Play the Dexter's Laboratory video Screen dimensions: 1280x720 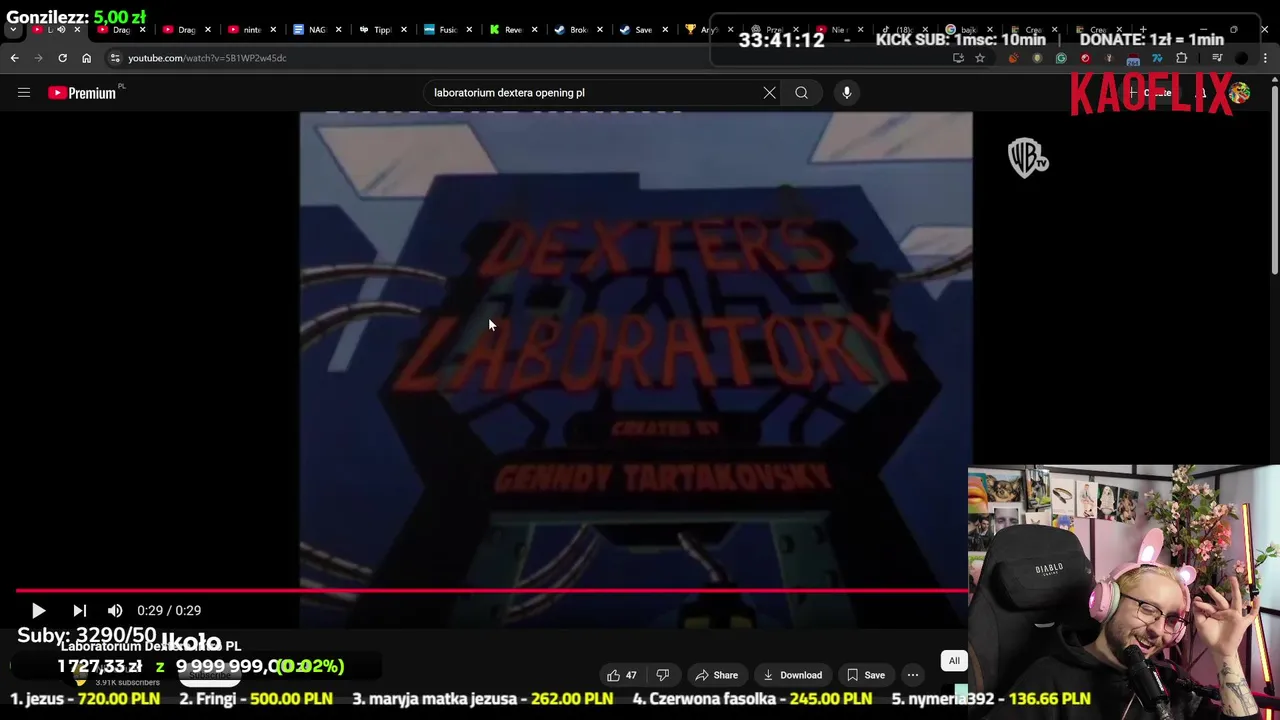[x=38, y=610]
